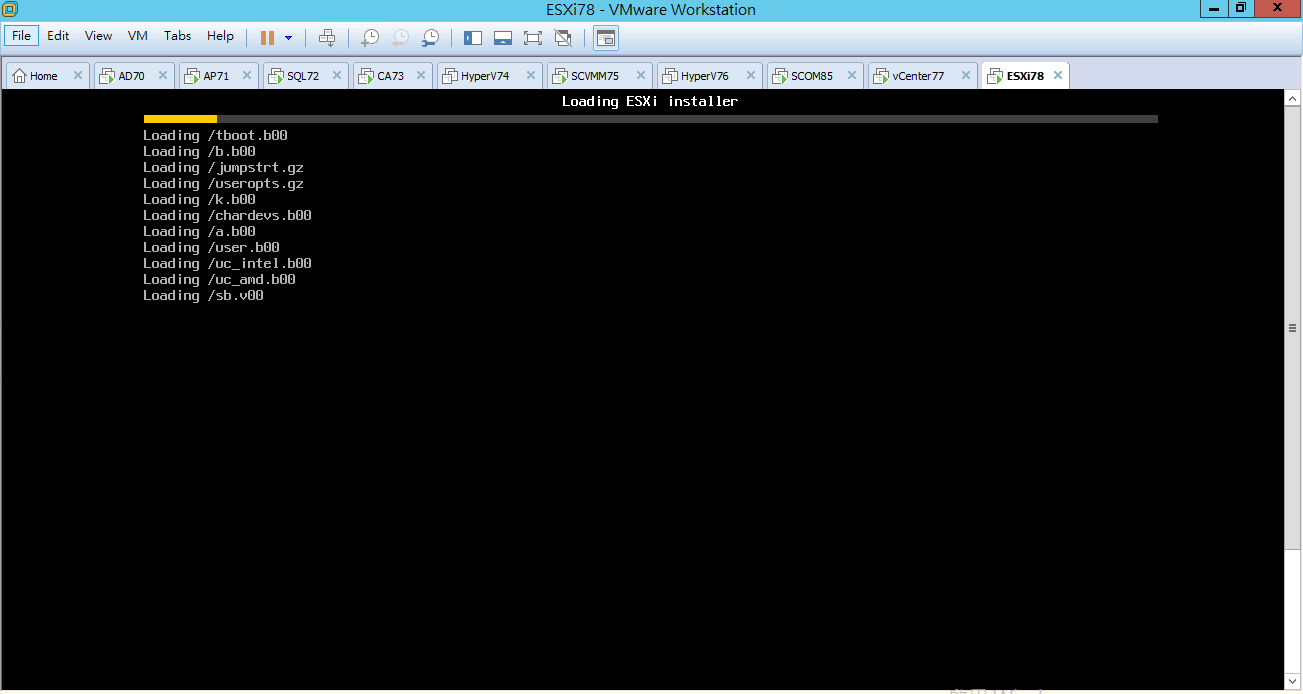Image resolution: width=1303 pixels, height=694 pixels.
Task: Click the VMware Workstation title bar icon
Action: click(x=10, y=9)
